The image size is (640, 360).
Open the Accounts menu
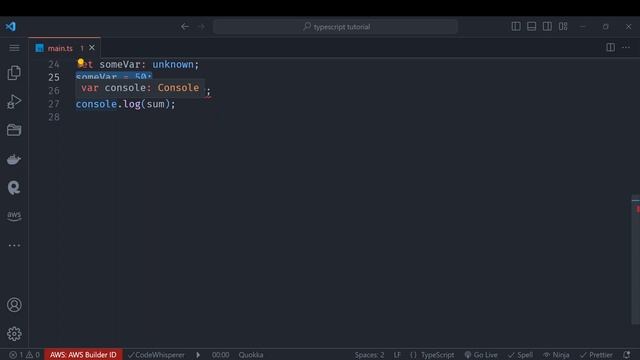(x=14, y=305)
